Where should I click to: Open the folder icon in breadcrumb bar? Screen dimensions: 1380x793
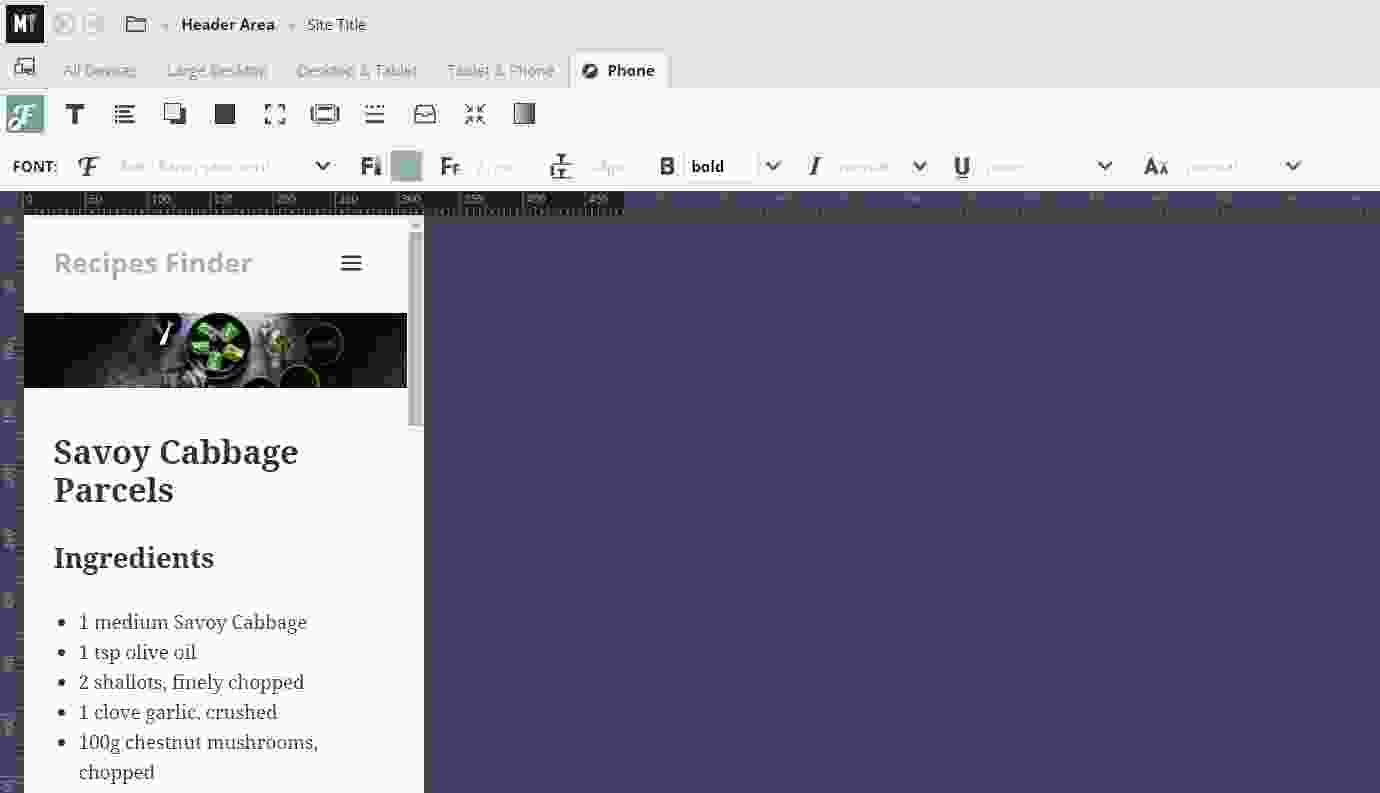(136, 24)
